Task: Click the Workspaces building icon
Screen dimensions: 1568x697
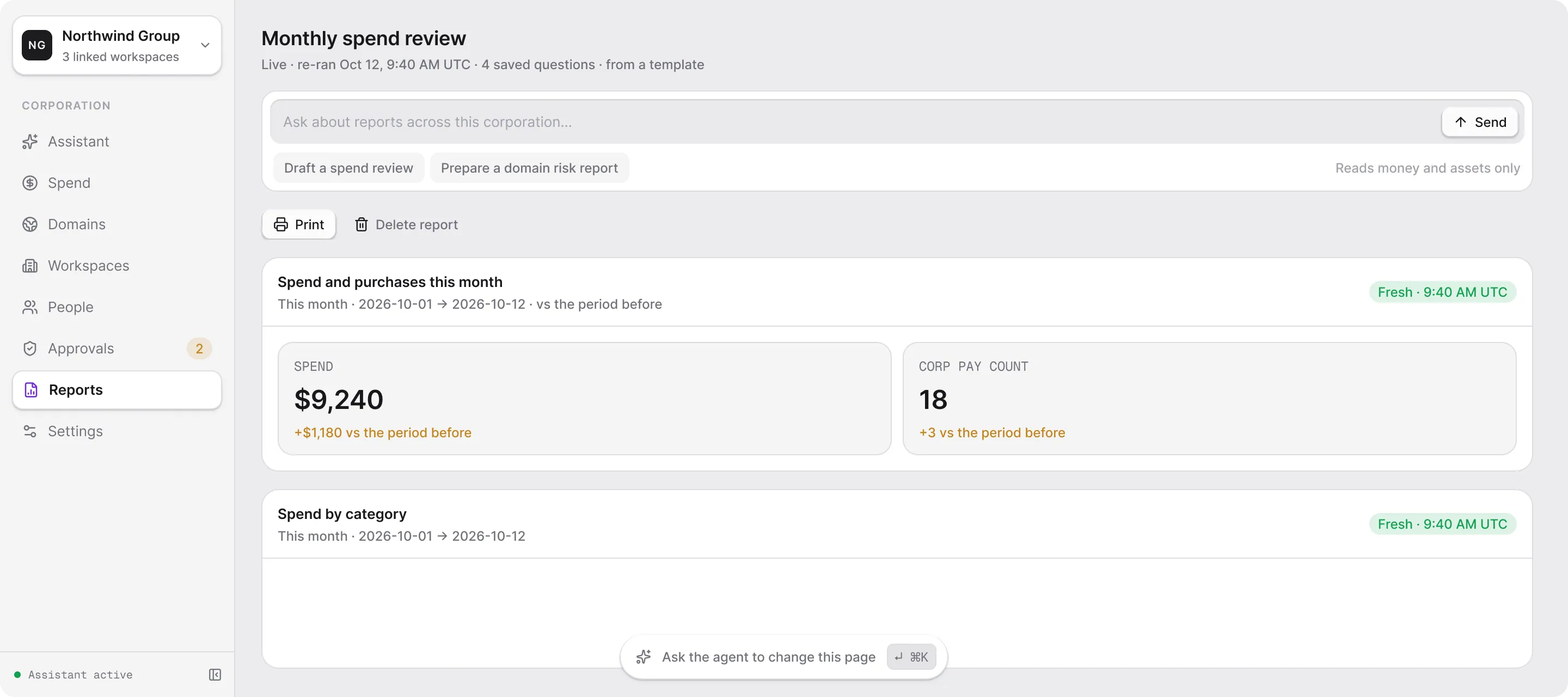Action: pos(30,266)
